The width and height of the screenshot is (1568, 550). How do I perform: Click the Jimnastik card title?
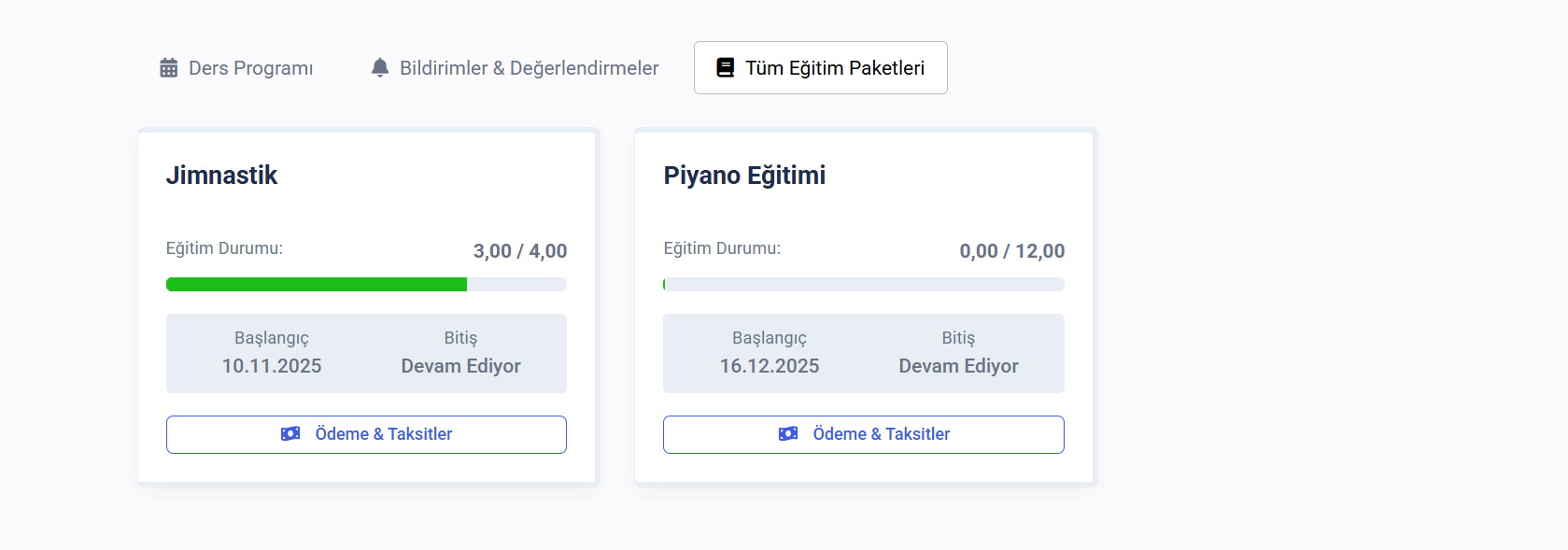pos(221,176)
